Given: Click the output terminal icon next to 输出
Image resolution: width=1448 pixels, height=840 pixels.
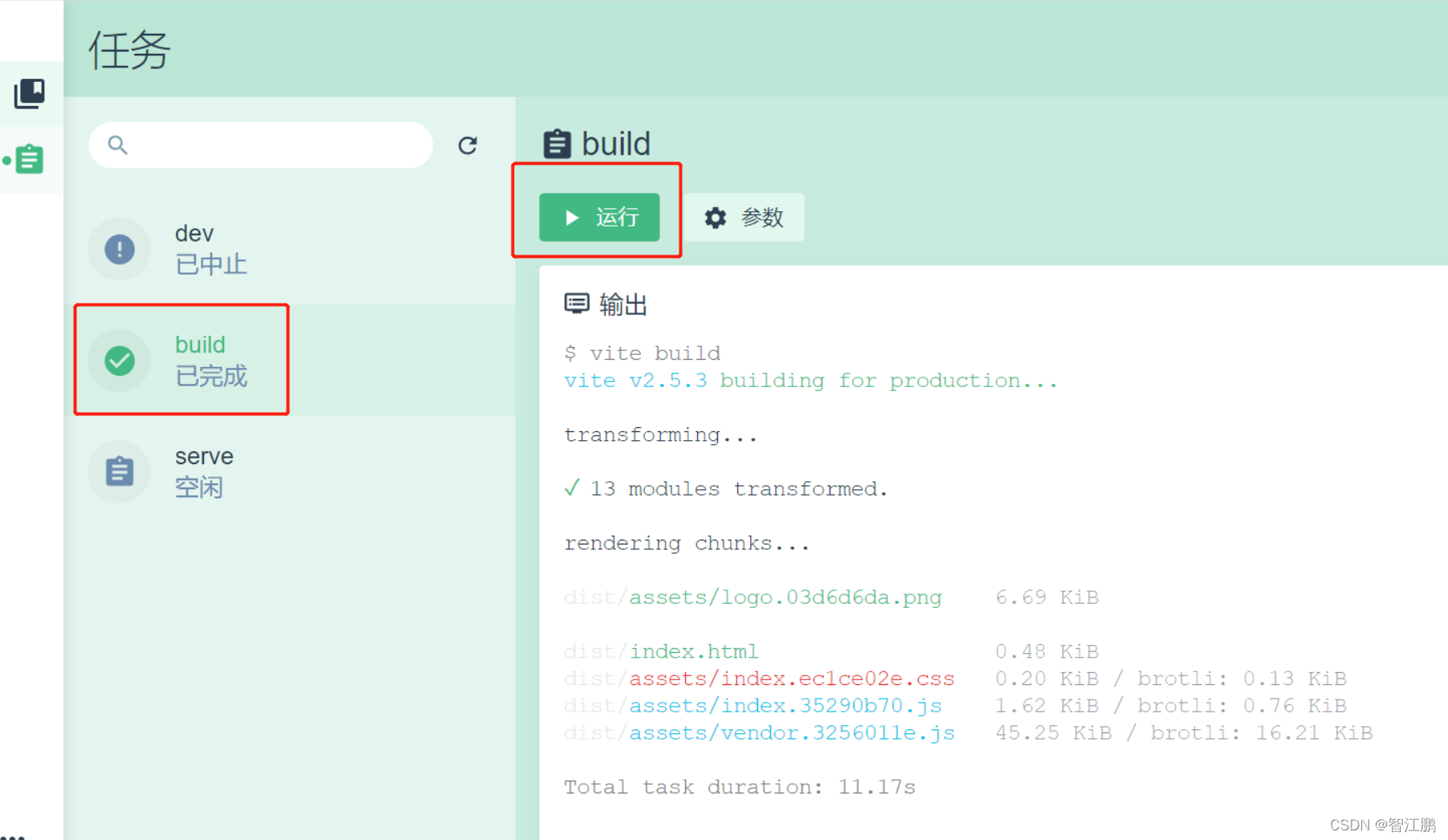Looking at the screenshot, I should 576,303.
